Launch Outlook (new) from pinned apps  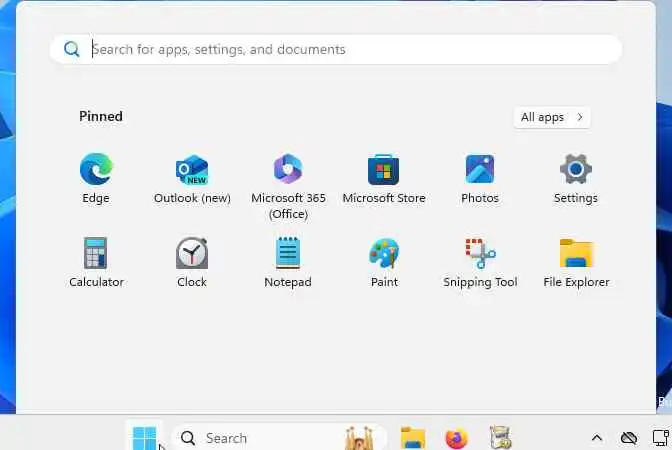click(192, 179)
